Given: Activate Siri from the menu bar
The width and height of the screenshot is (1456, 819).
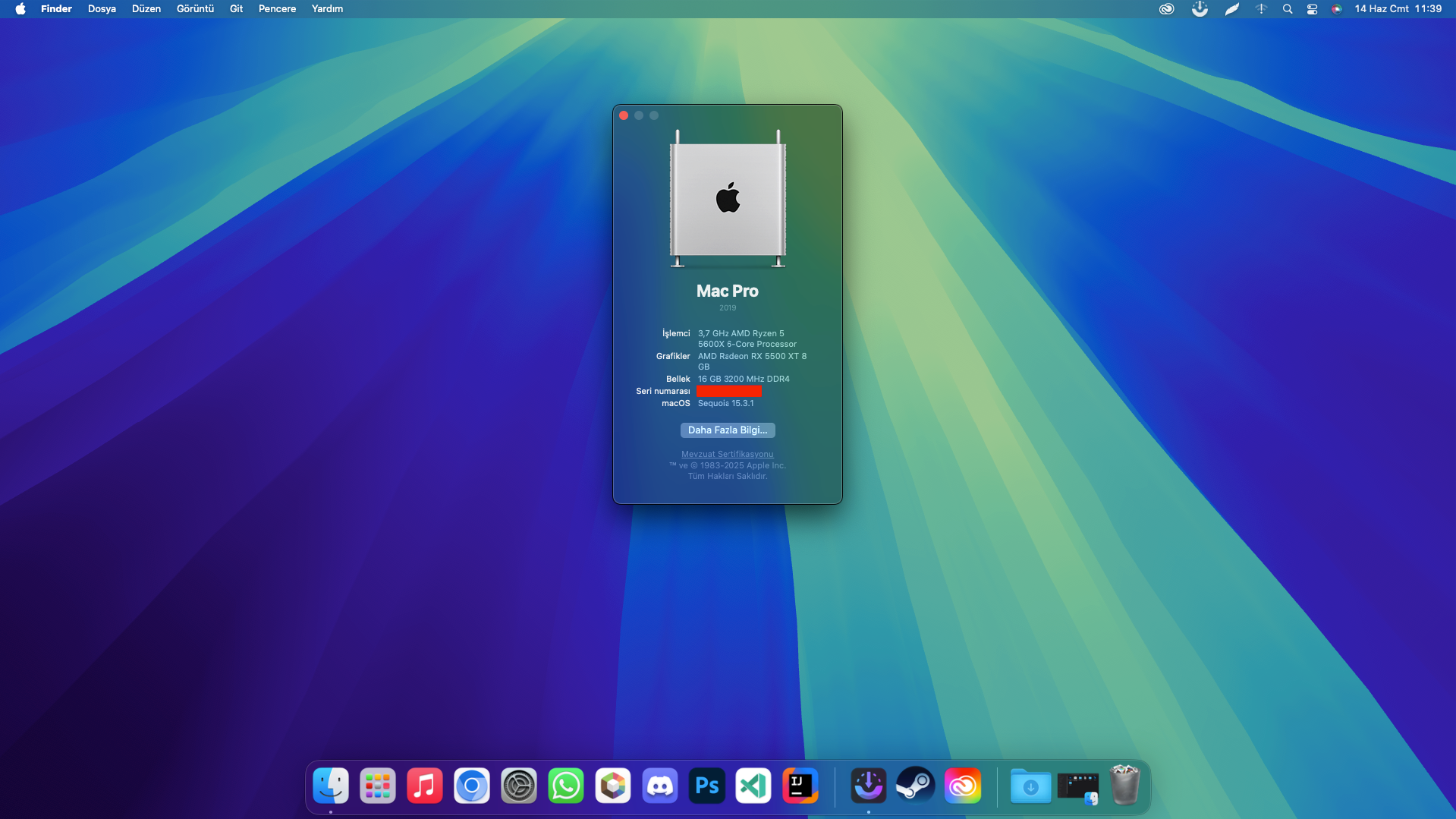Looking at the screenshot, I should [1337, 9].
